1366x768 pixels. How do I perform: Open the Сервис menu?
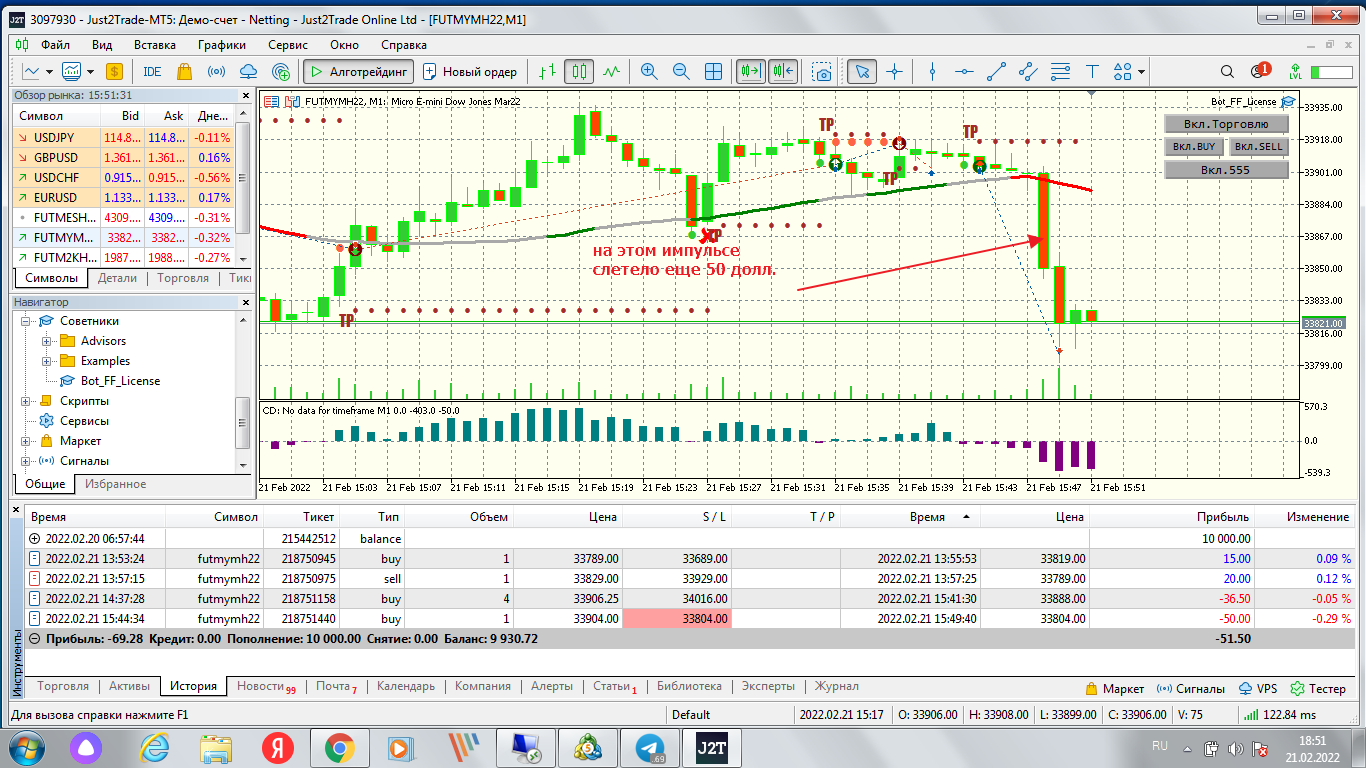pyautogui.click(x=288, y=44)
